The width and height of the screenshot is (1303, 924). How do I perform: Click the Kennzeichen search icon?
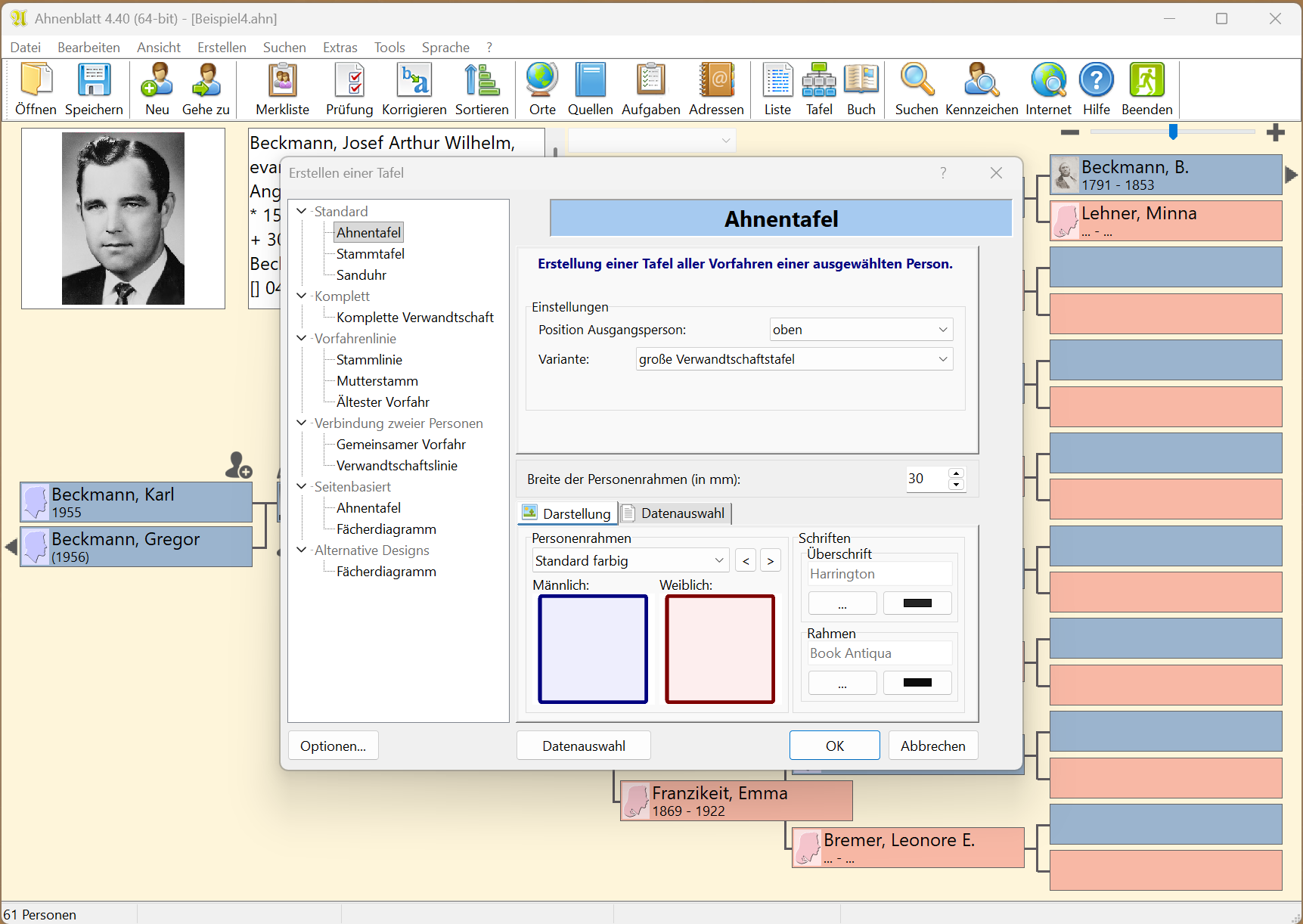click(x=981, y=80)
